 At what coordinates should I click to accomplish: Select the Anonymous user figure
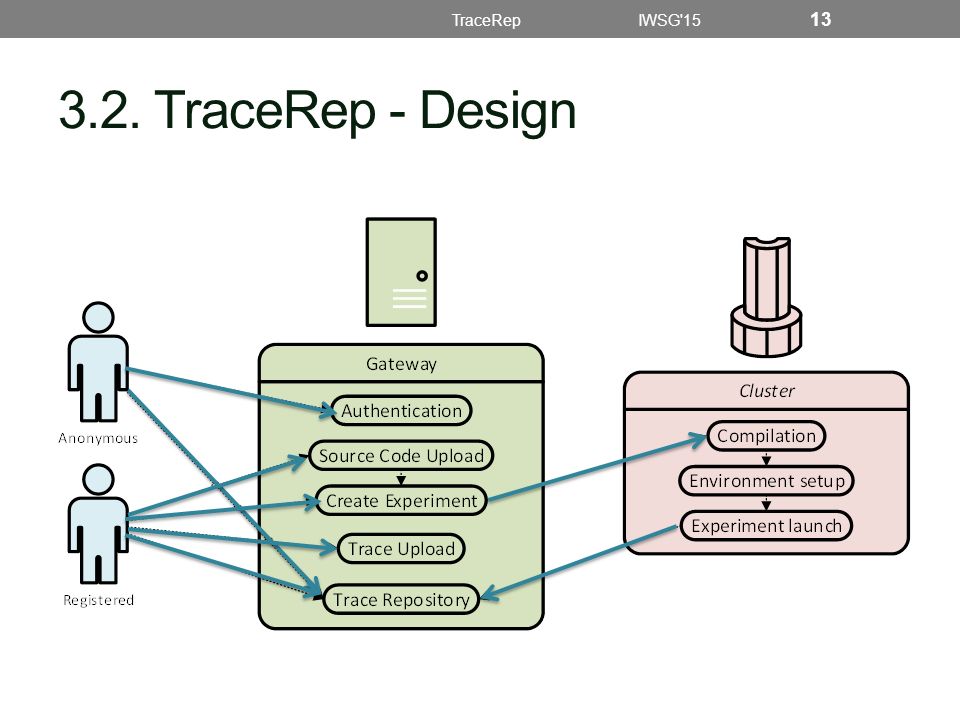point(98,362)
